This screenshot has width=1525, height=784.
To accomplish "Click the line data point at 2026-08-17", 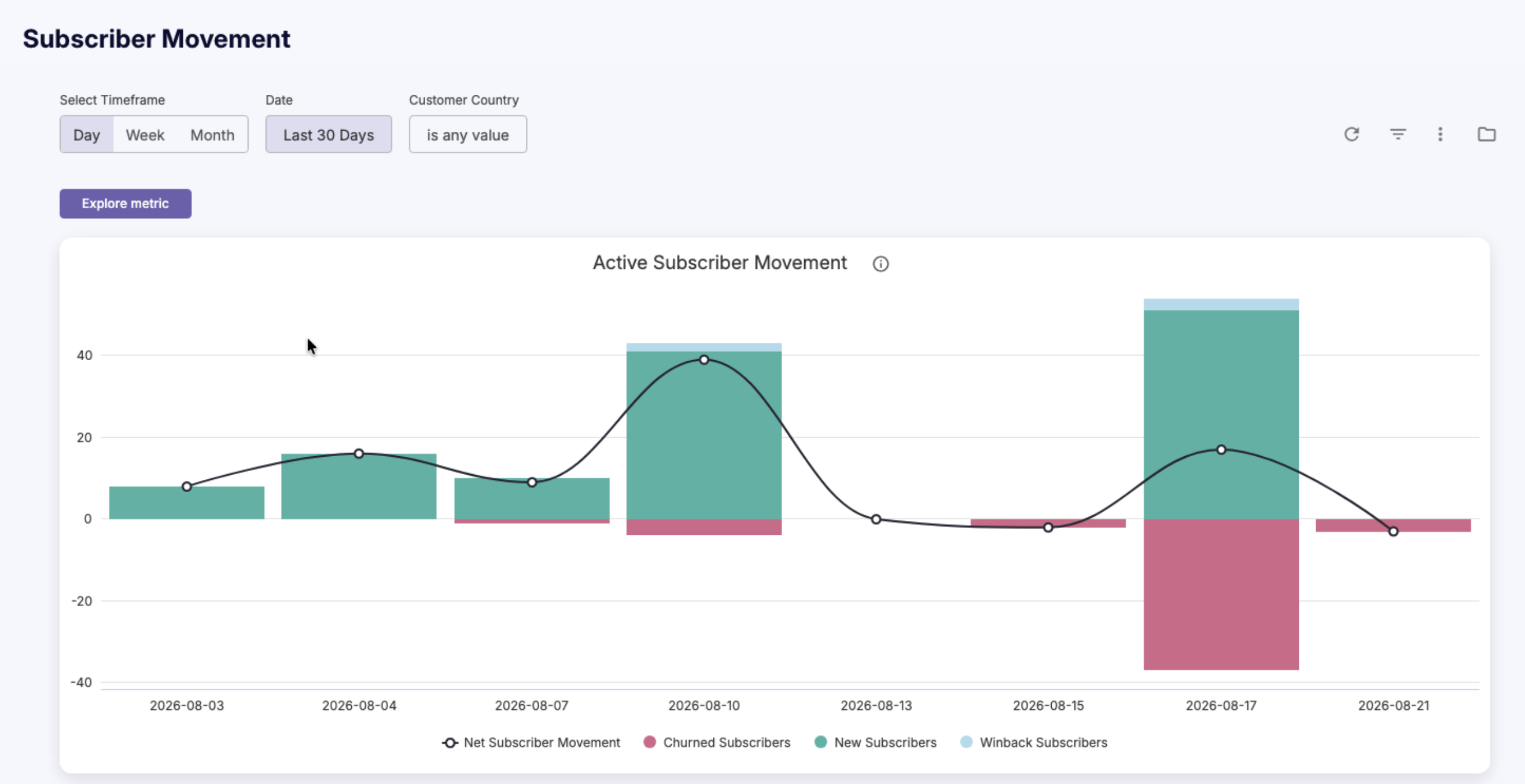I will pyautogui.click(x=1221, y=450).
